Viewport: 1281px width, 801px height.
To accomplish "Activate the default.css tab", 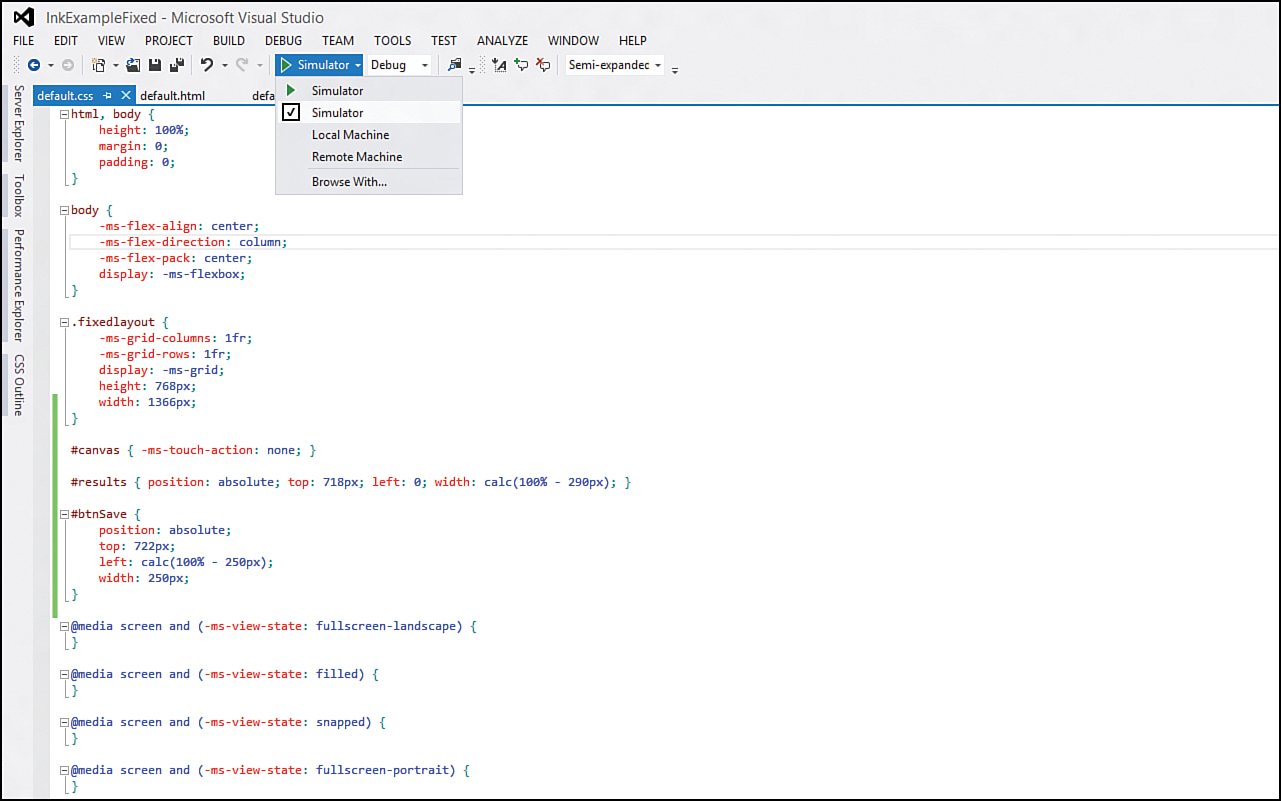I will pos(66,96).
